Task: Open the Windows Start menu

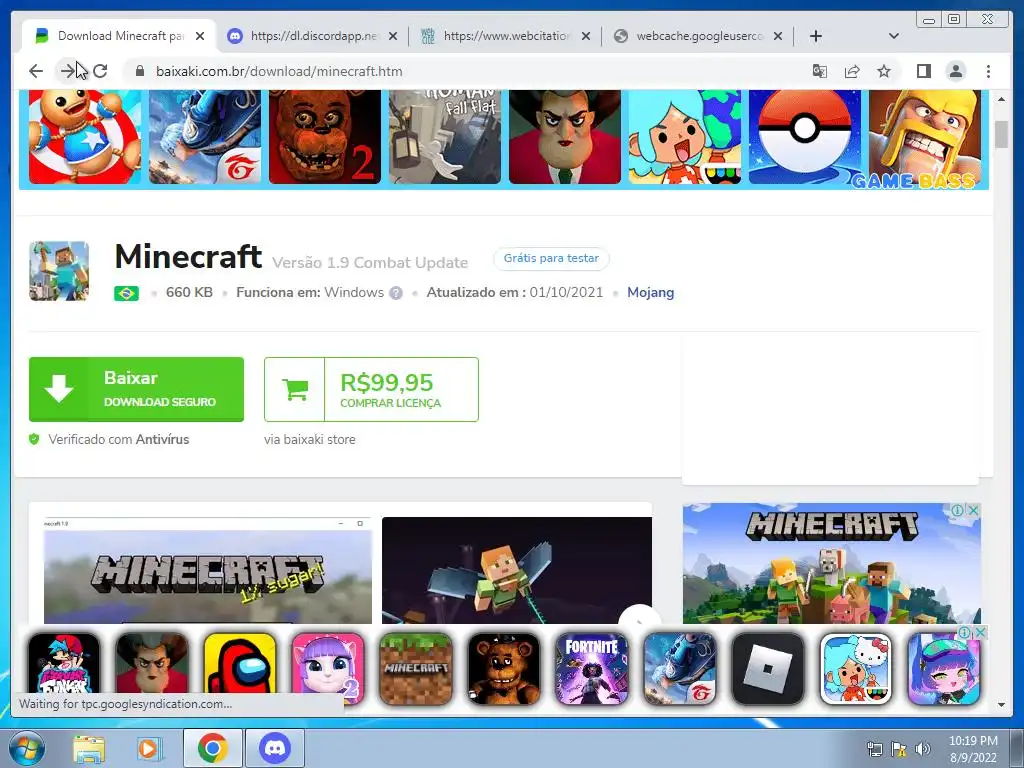Action: point(27,748)
